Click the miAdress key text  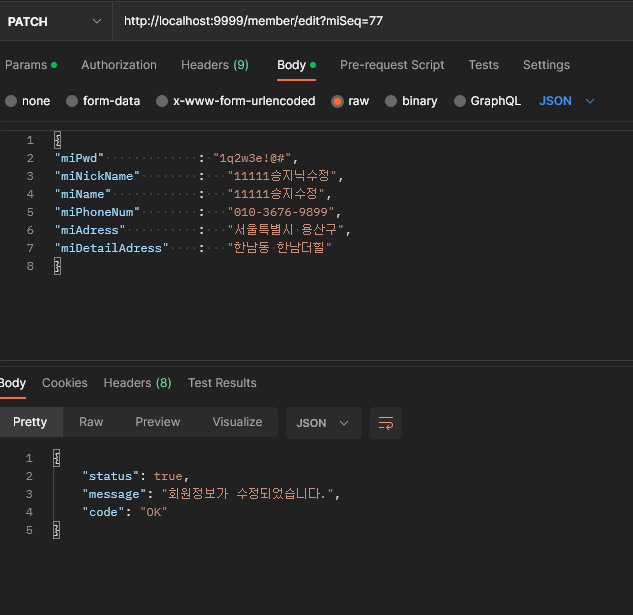click(x=90, y=230)
